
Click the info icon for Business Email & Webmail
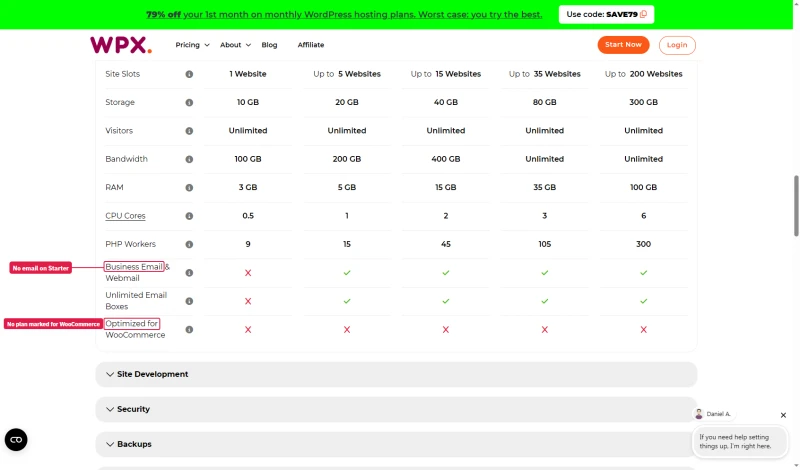pos(189,273)
